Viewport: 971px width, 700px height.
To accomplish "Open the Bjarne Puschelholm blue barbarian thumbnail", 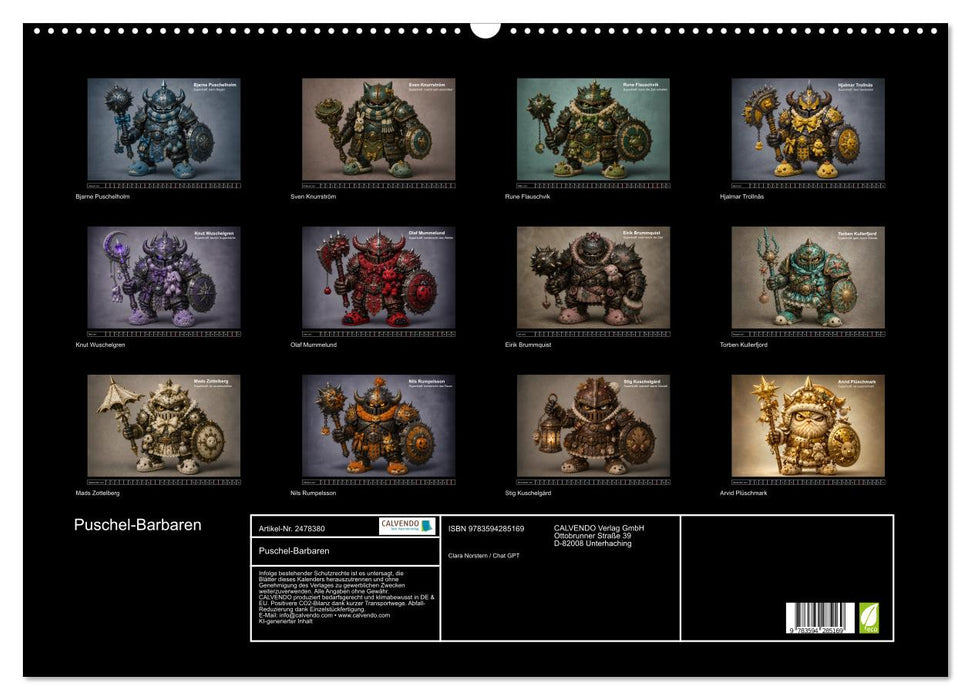I will pyautogui.click(x=163, y=133).
